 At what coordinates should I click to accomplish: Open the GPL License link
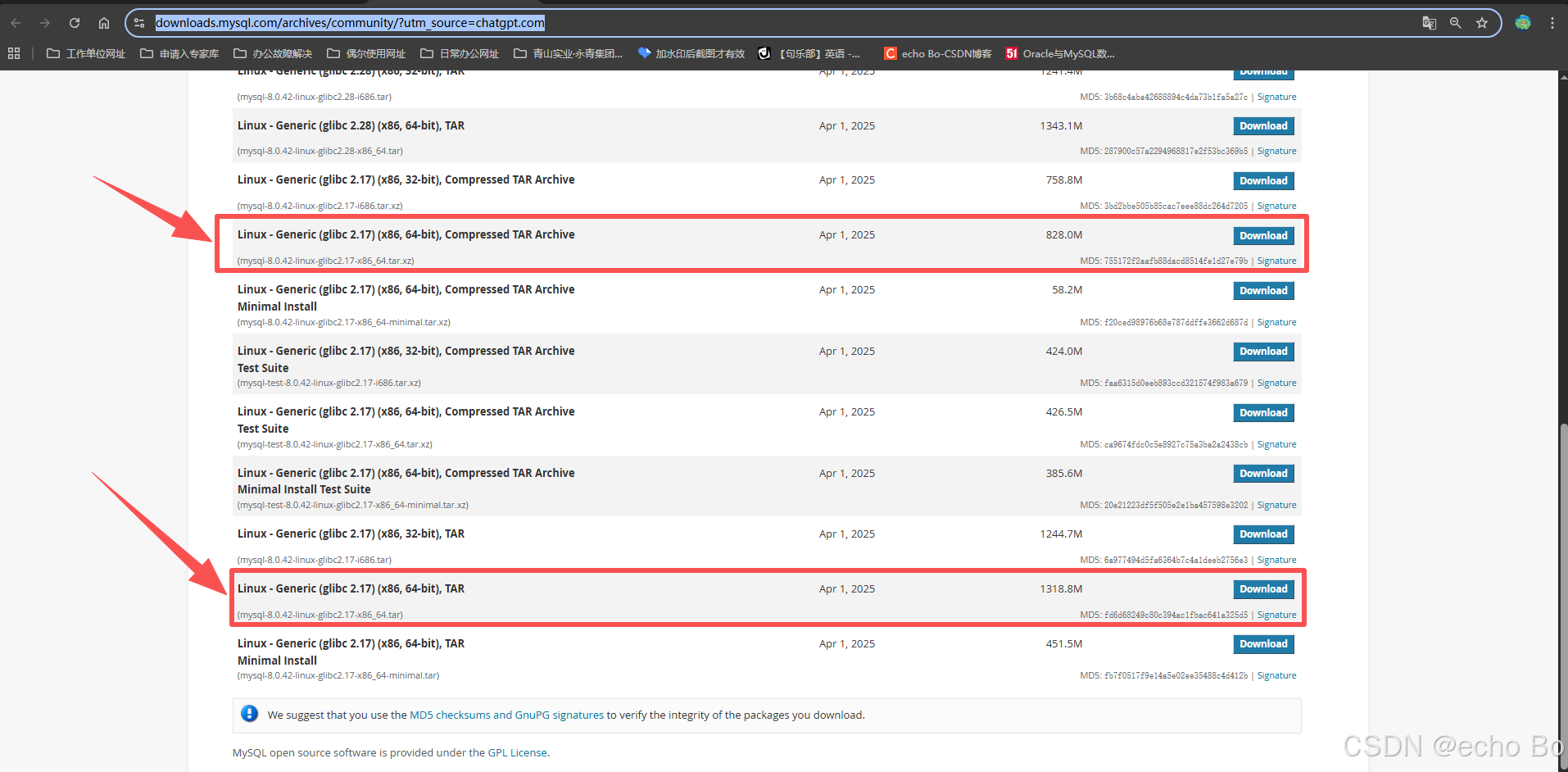[x=517, y=752]
